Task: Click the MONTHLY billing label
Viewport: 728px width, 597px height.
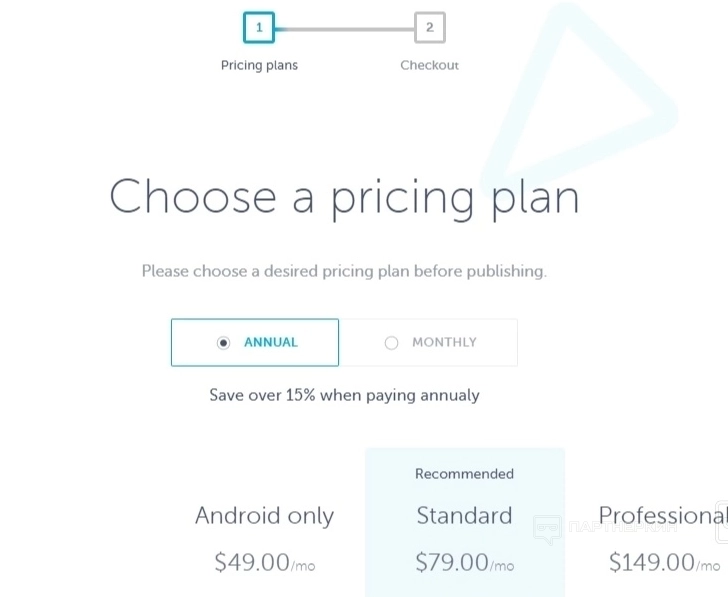Action: coord(444,342)
